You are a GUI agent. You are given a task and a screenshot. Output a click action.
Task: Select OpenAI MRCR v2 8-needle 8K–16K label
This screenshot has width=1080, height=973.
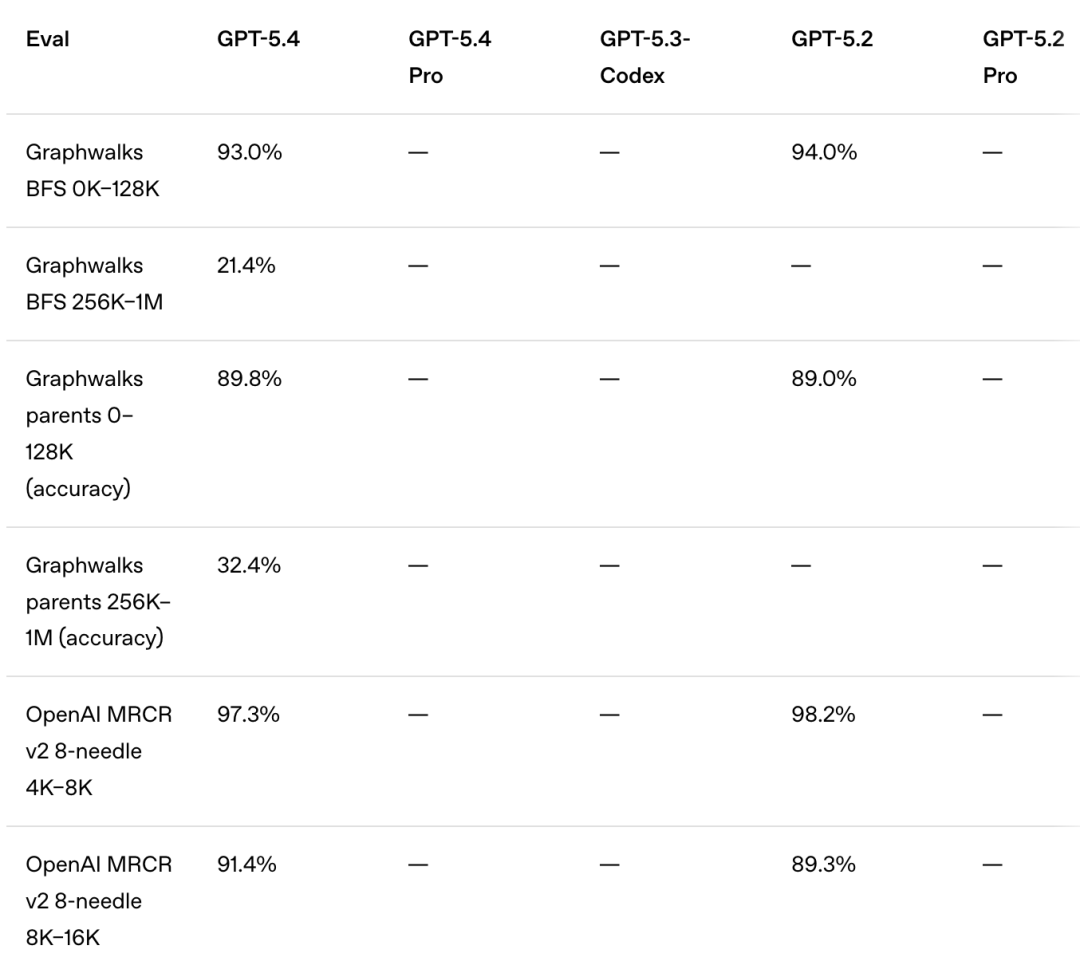(98, 901)
